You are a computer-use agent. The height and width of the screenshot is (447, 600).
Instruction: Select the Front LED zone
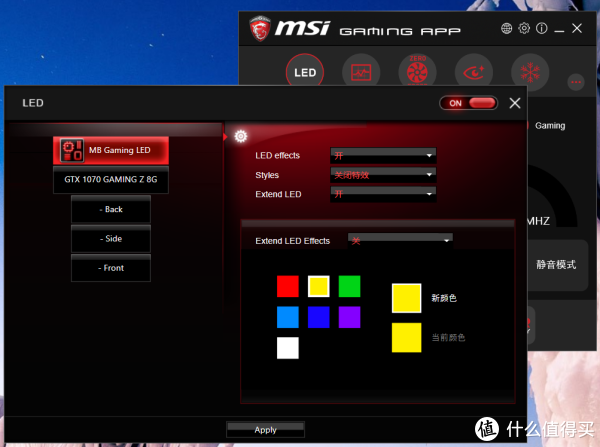point(111,268)
